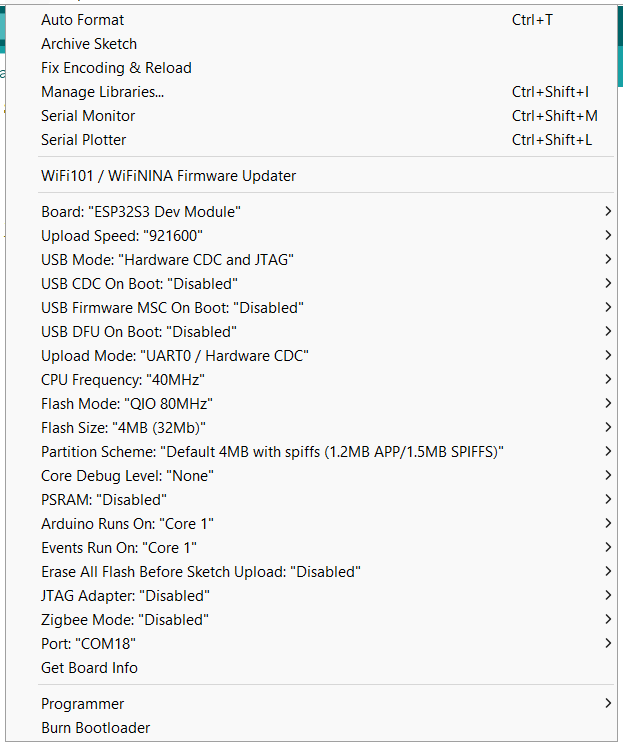Click Get Board Info
Screen dimensions: 623x748
[89, 668]
